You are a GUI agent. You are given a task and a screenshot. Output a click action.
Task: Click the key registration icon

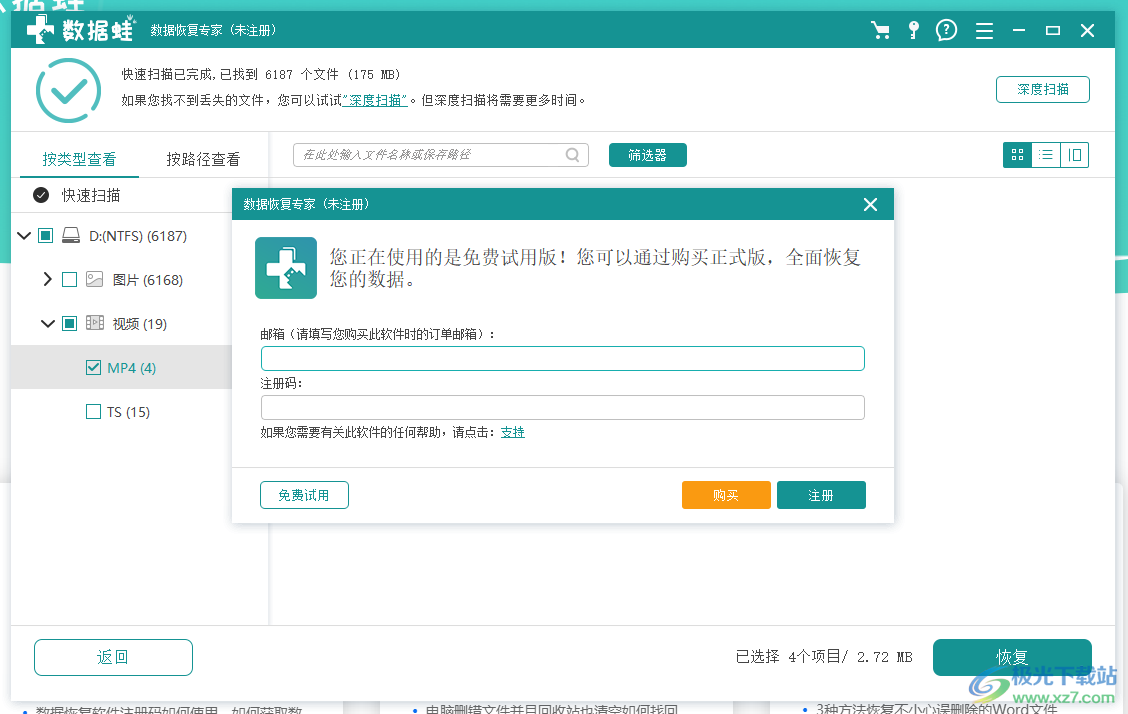pyautogui.click(x=914, y=30)
